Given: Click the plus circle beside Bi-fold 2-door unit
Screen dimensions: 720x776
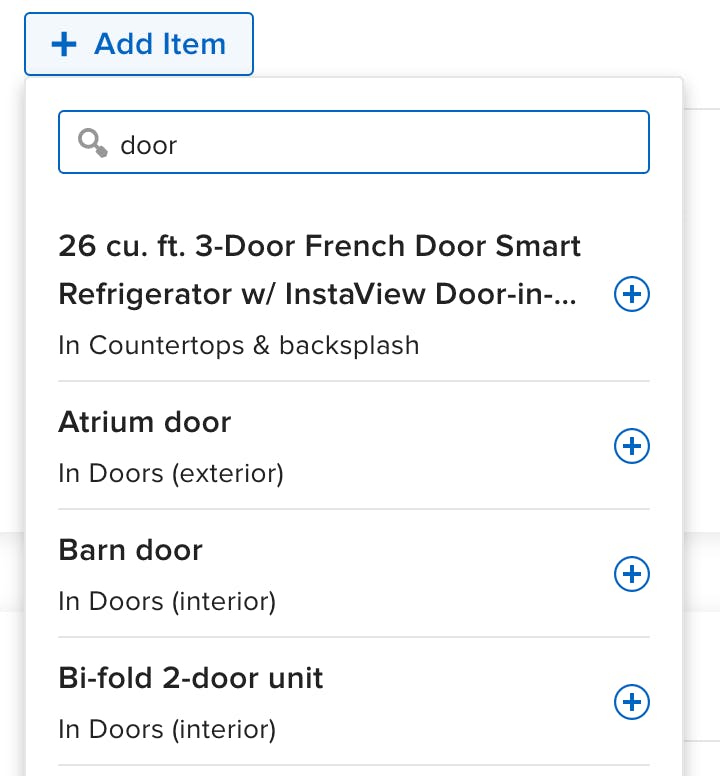Looking at the screenshot, I should pos(631,702).
